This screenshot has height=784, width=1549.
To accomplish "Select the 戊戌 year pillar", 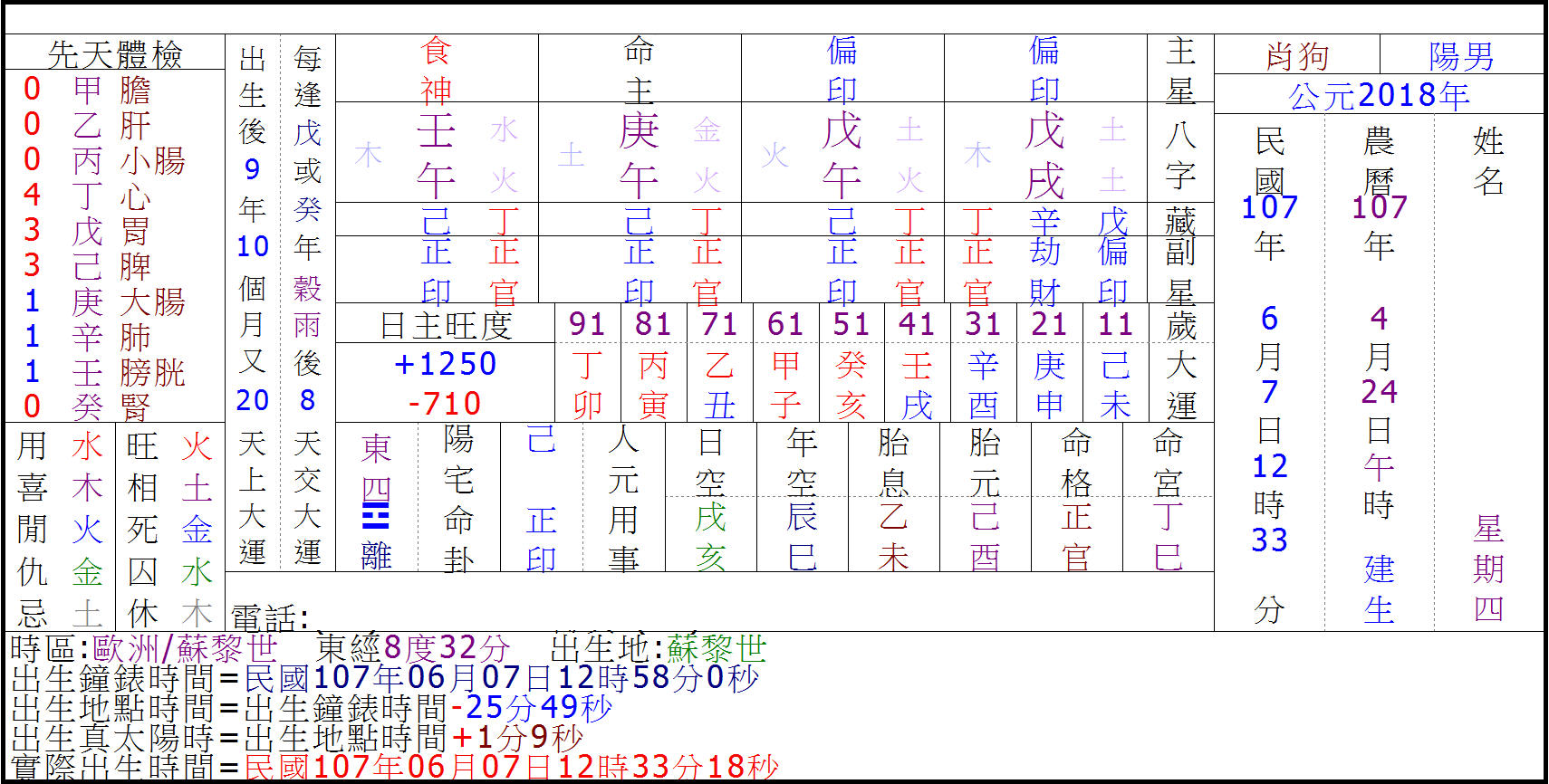I will (x=1044, y=155).
